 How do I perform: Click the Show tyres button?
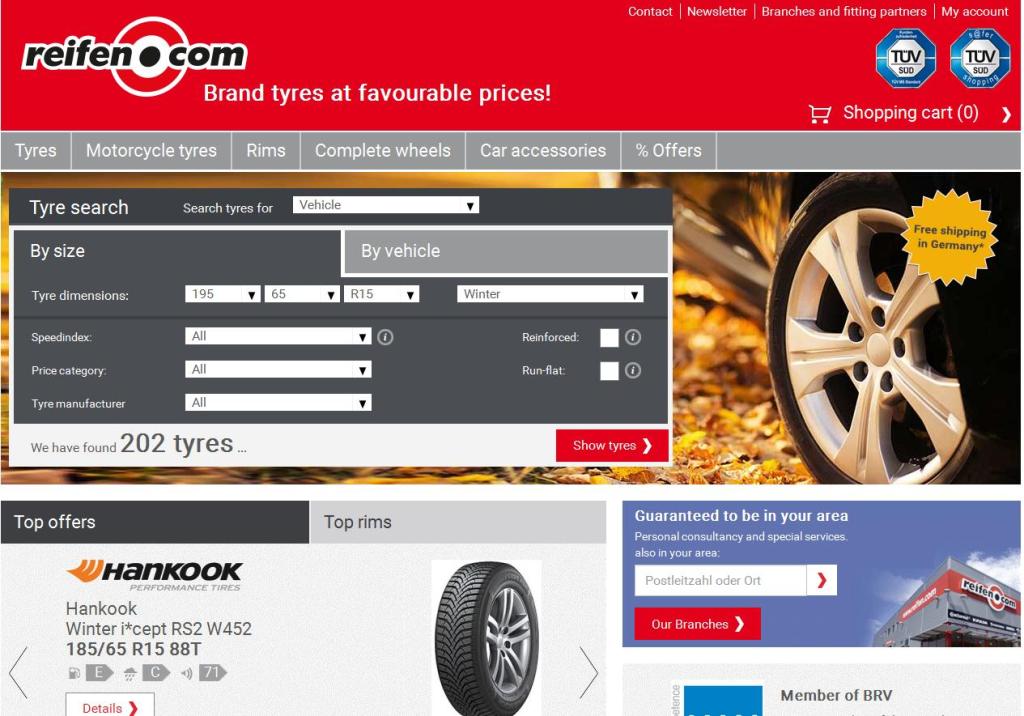tap(612, 446)
